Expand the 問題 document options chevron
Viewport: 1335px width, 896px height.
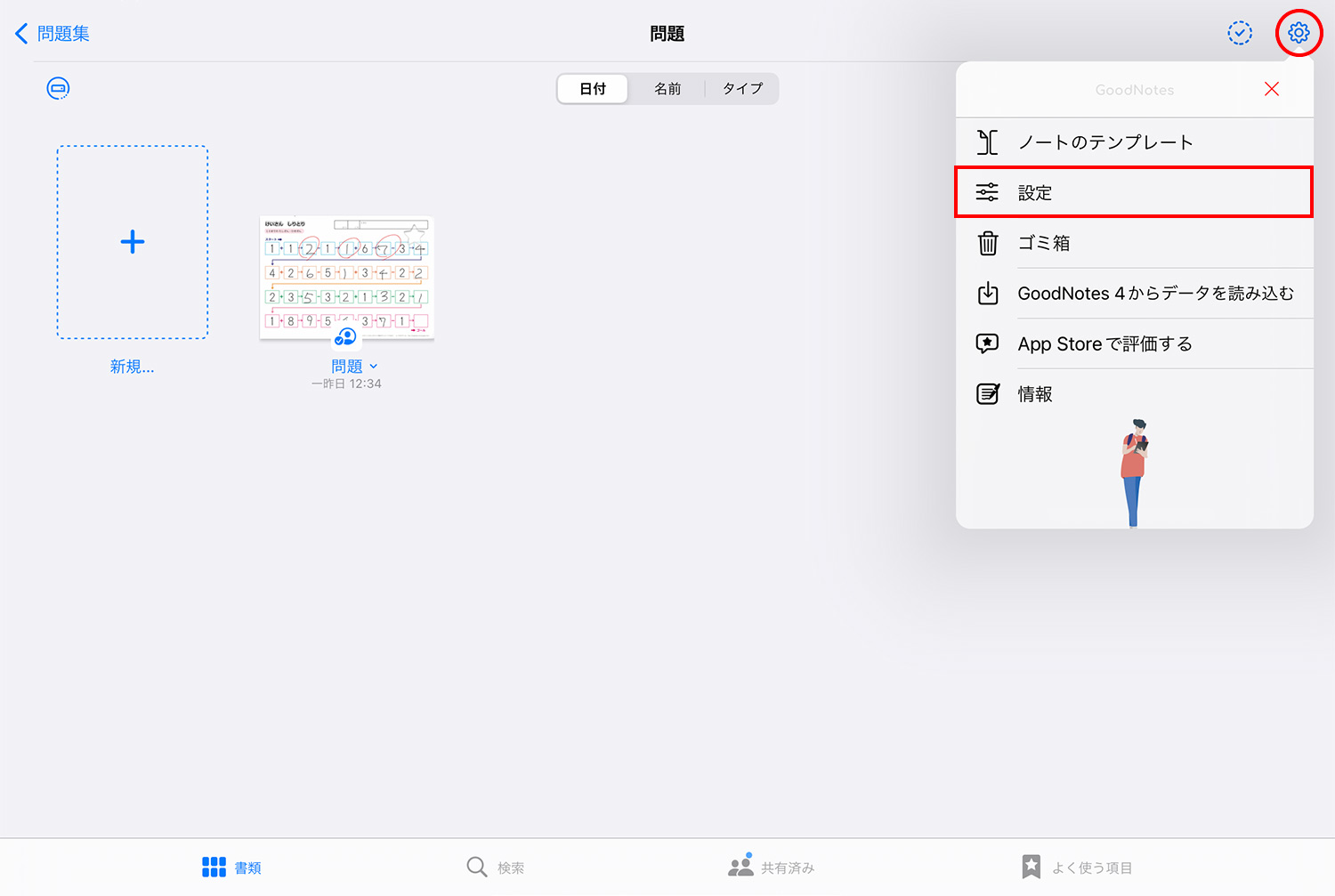pos(374,367)
